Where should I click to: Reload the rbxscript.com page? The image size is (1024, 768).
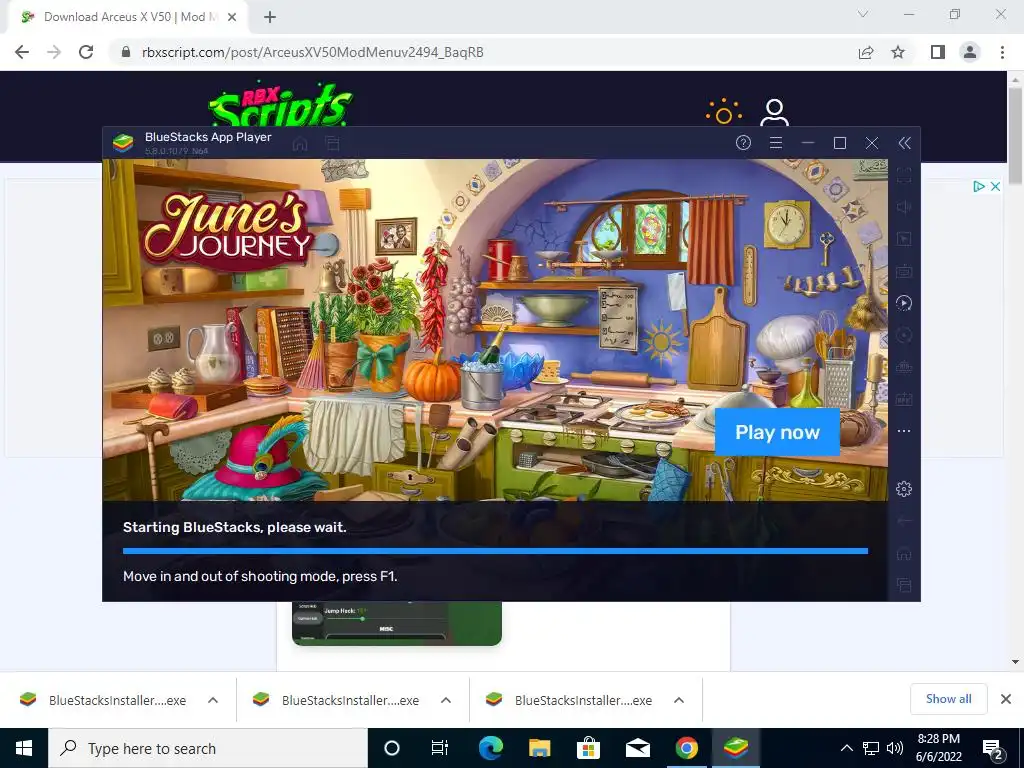click(x=86, y=52)
